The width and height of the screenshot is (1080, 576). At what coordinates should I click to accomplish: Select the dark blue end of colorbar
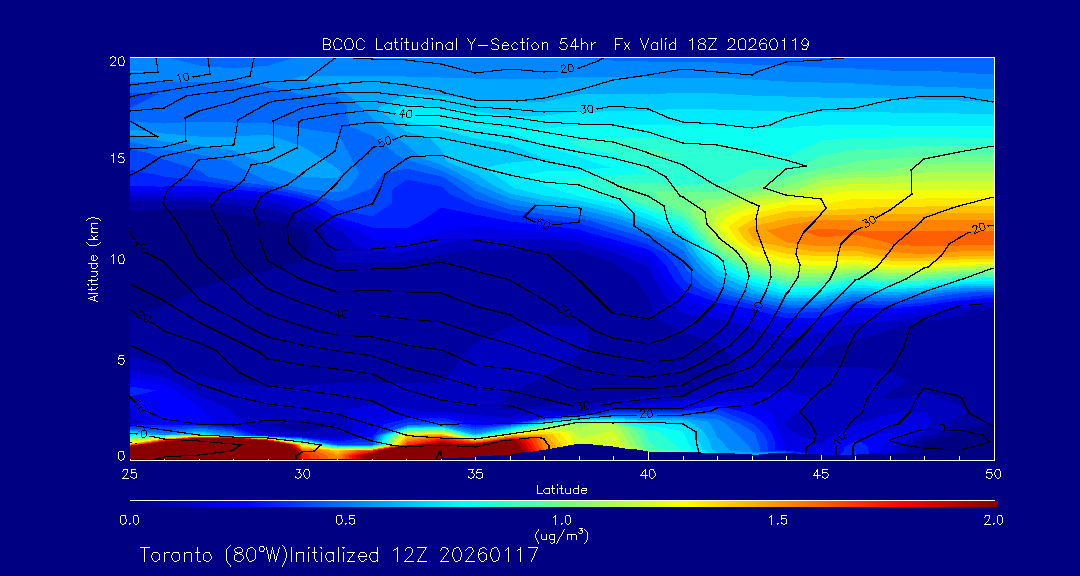138,502
